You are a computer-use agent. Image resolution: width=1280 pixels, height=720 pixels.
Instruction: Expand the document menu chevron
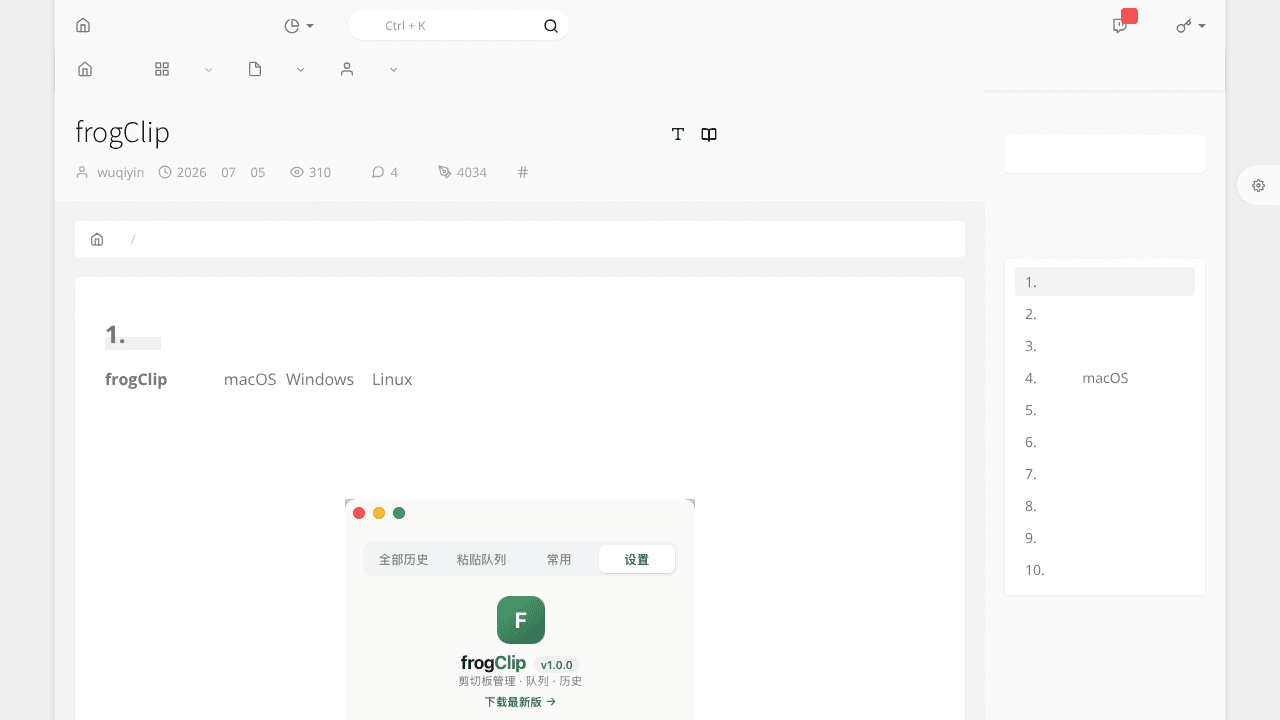click(300, 70)
